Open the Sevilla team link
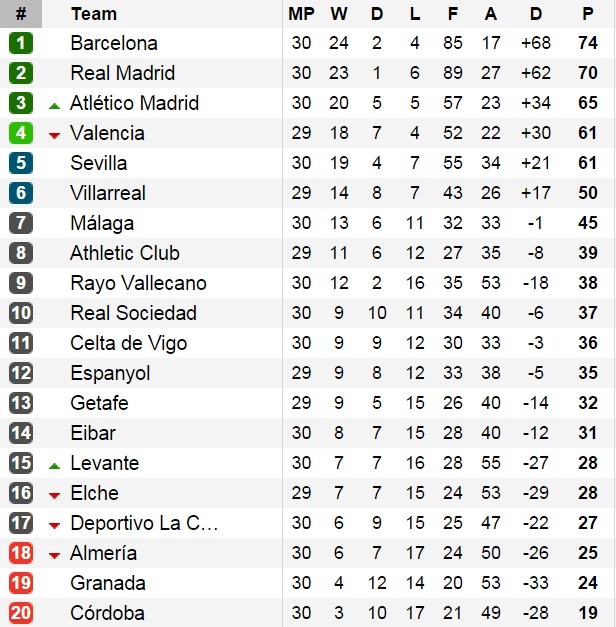 point(99,163)
